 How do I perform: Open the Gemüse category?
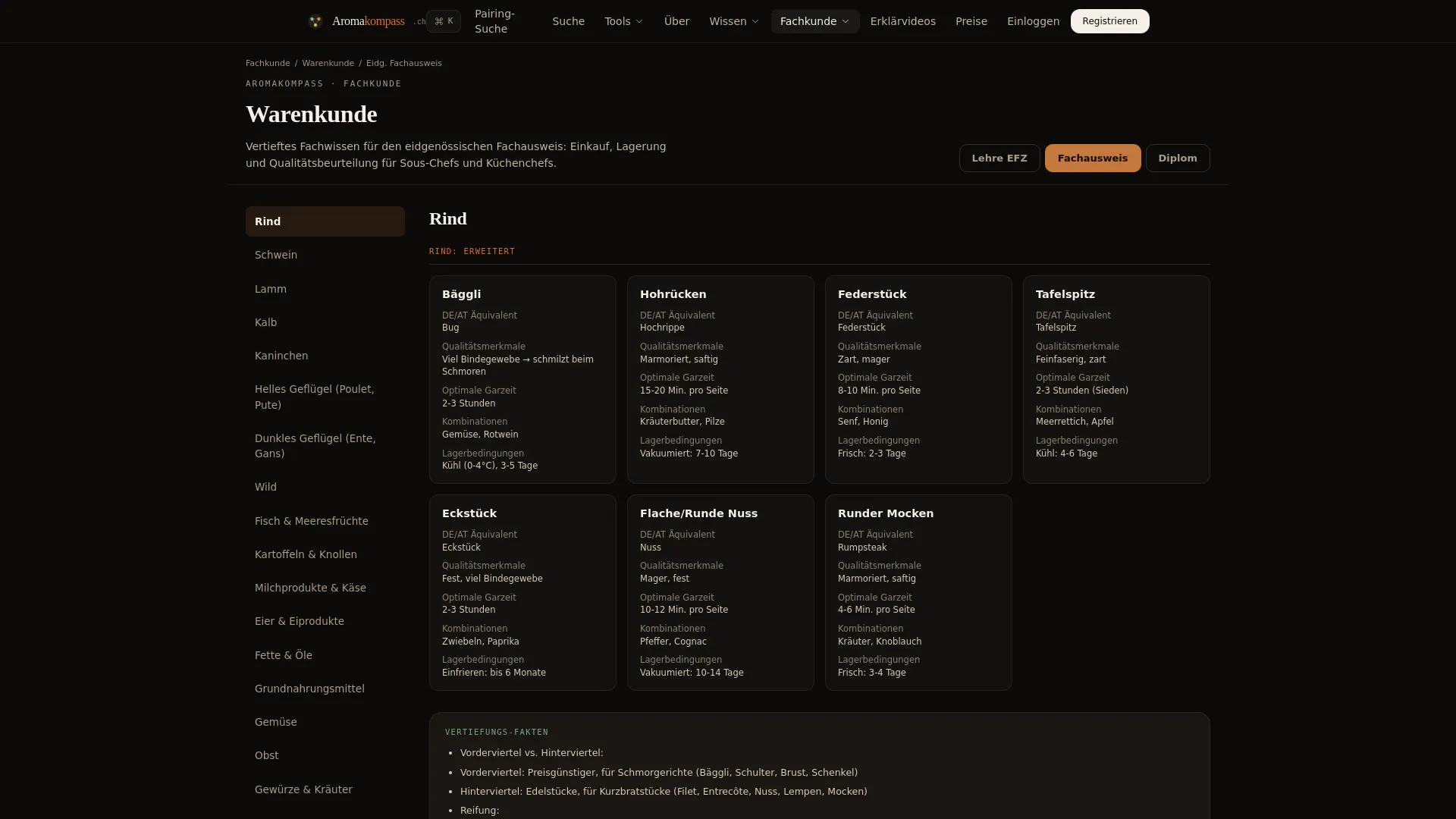(325, 722)
